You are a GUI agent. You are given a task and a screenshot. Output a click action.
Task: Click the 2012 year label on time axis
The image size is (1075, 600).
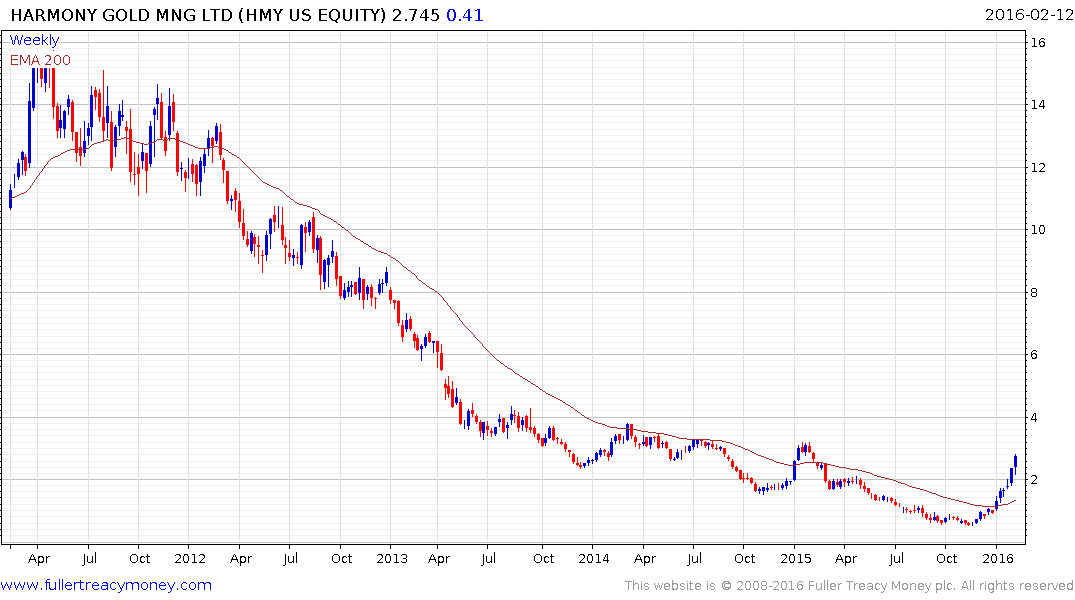(190, 559)
